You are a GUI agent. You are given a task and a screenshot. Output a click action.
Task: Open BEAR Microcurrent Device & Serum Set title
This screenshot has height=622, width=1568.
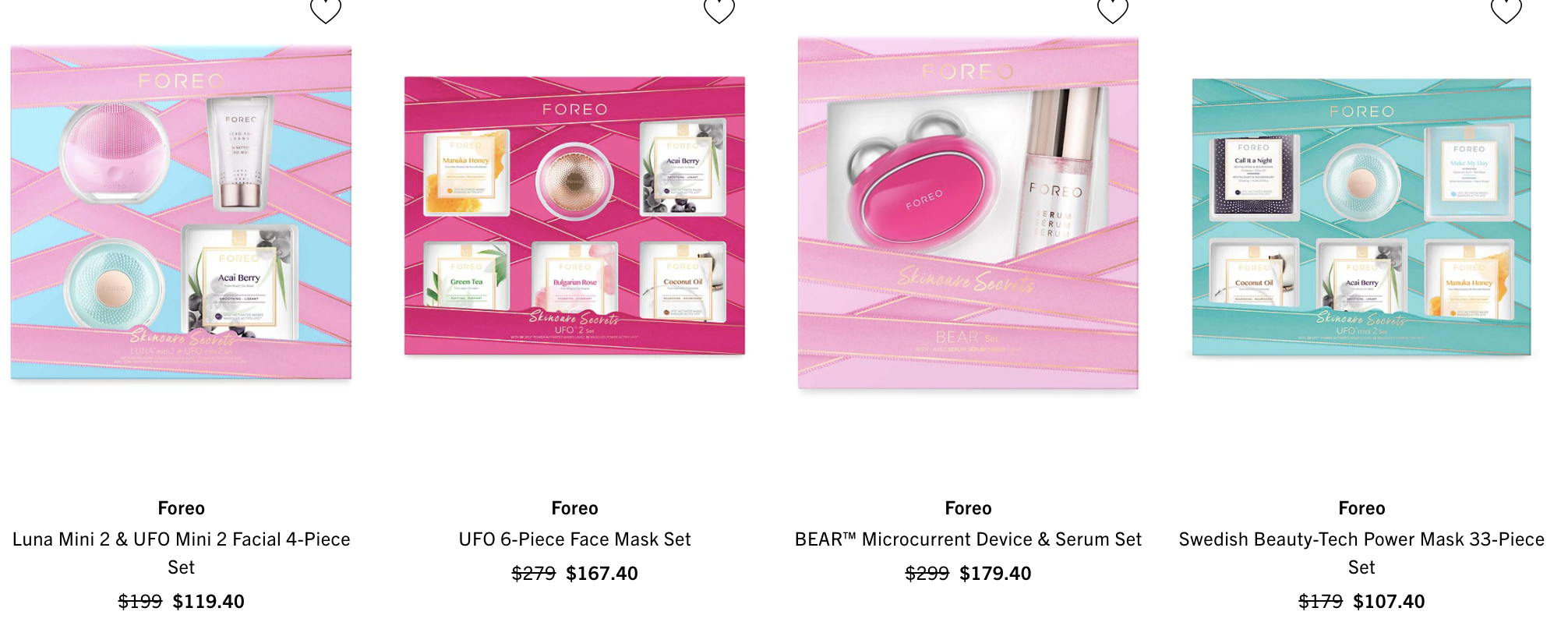tap(969, 539)
